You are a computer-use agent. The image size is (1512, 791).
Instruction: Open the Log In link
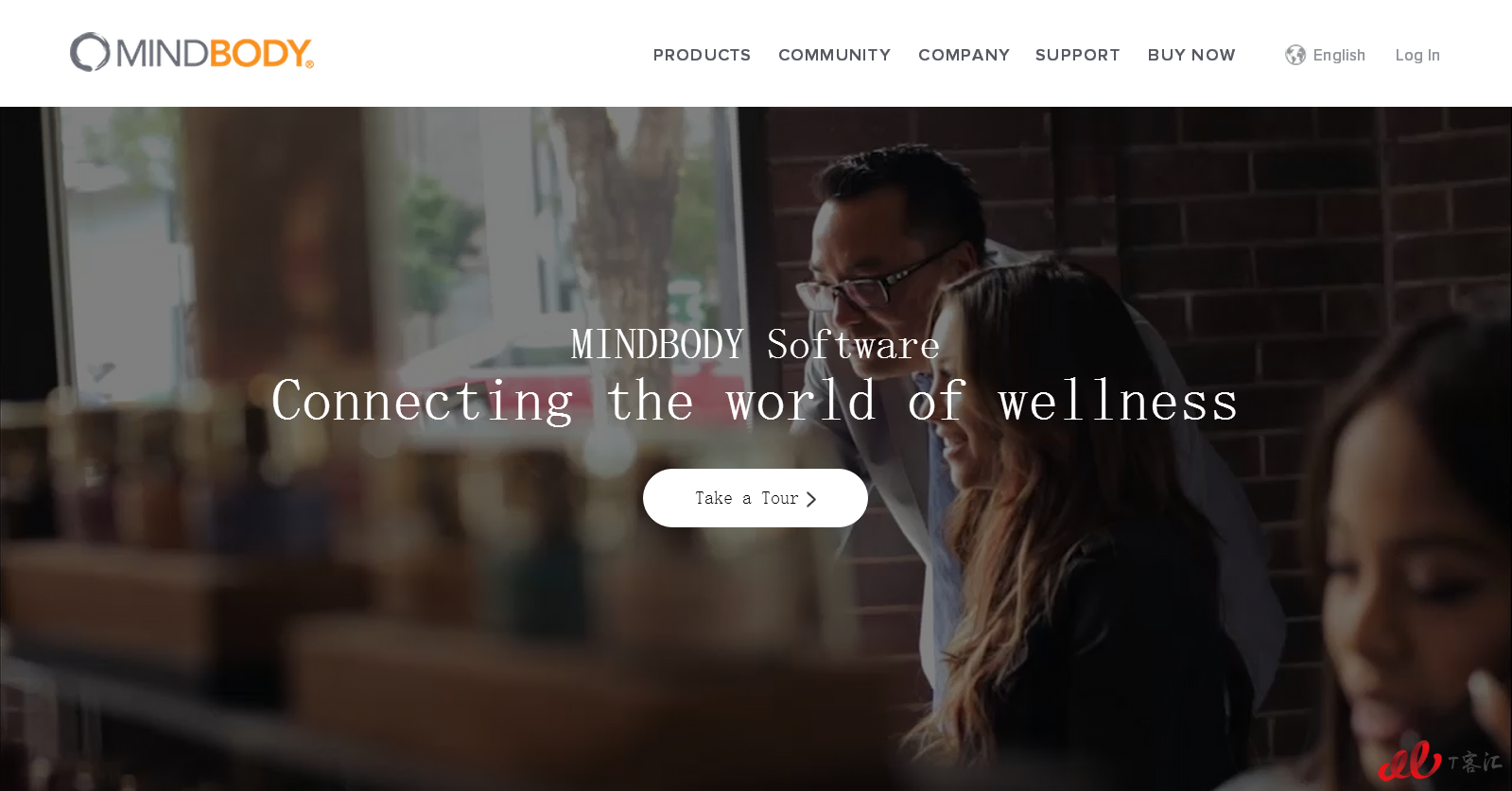click(x=1417, y=55)
